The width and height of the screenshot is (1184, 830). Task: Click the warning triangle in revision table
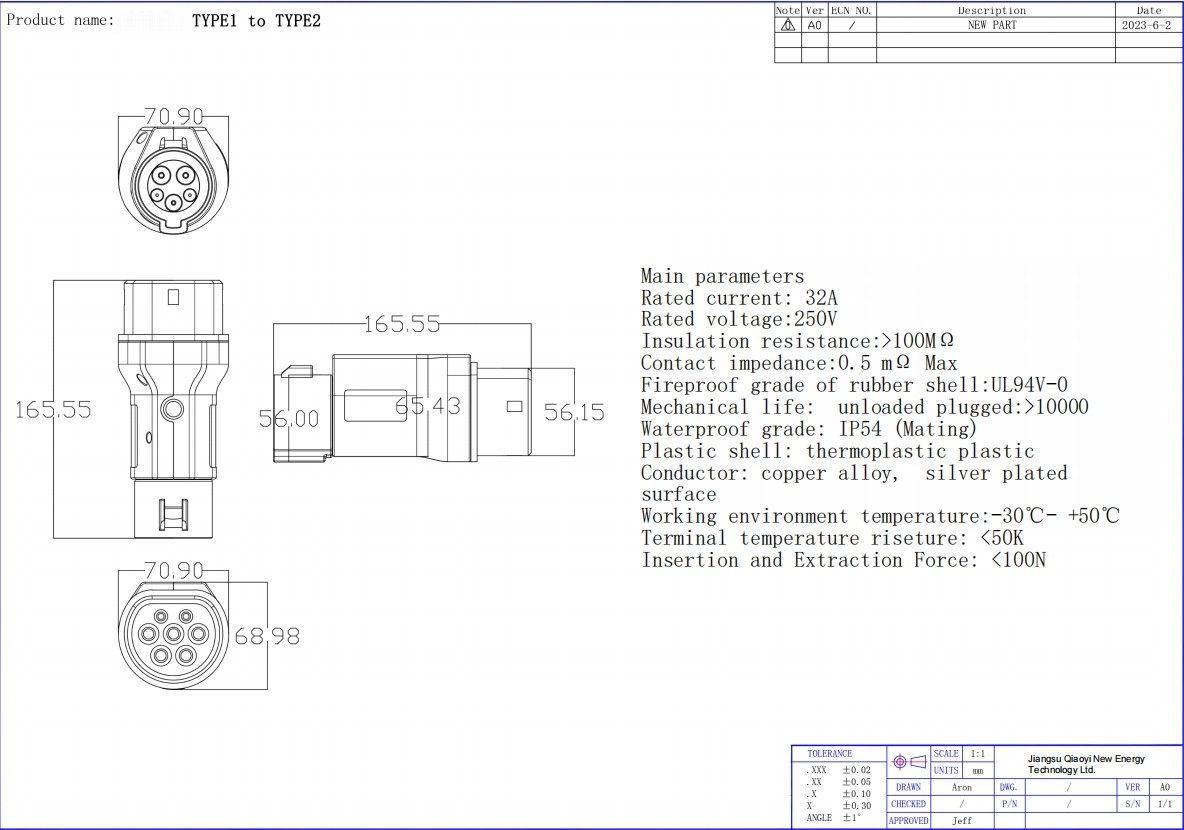(x=787, y=25)
